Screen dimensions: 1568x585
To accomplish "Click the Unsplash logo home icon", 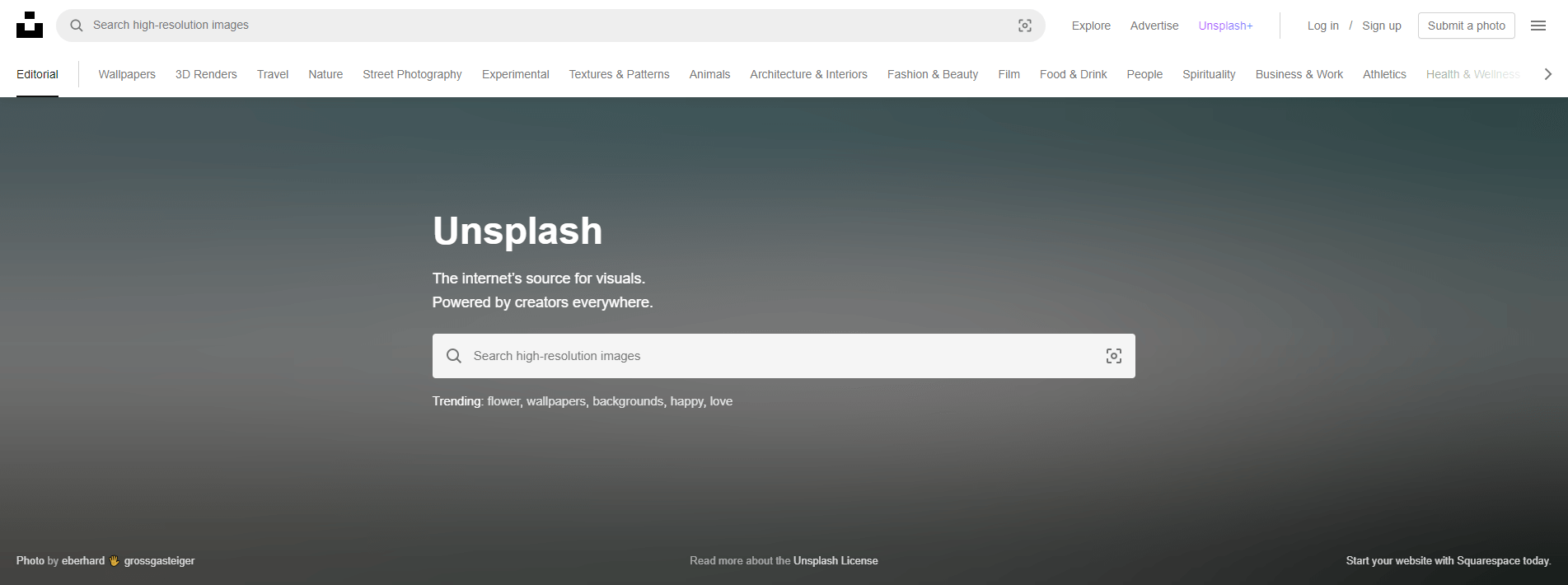I will (x=30, y=26).
